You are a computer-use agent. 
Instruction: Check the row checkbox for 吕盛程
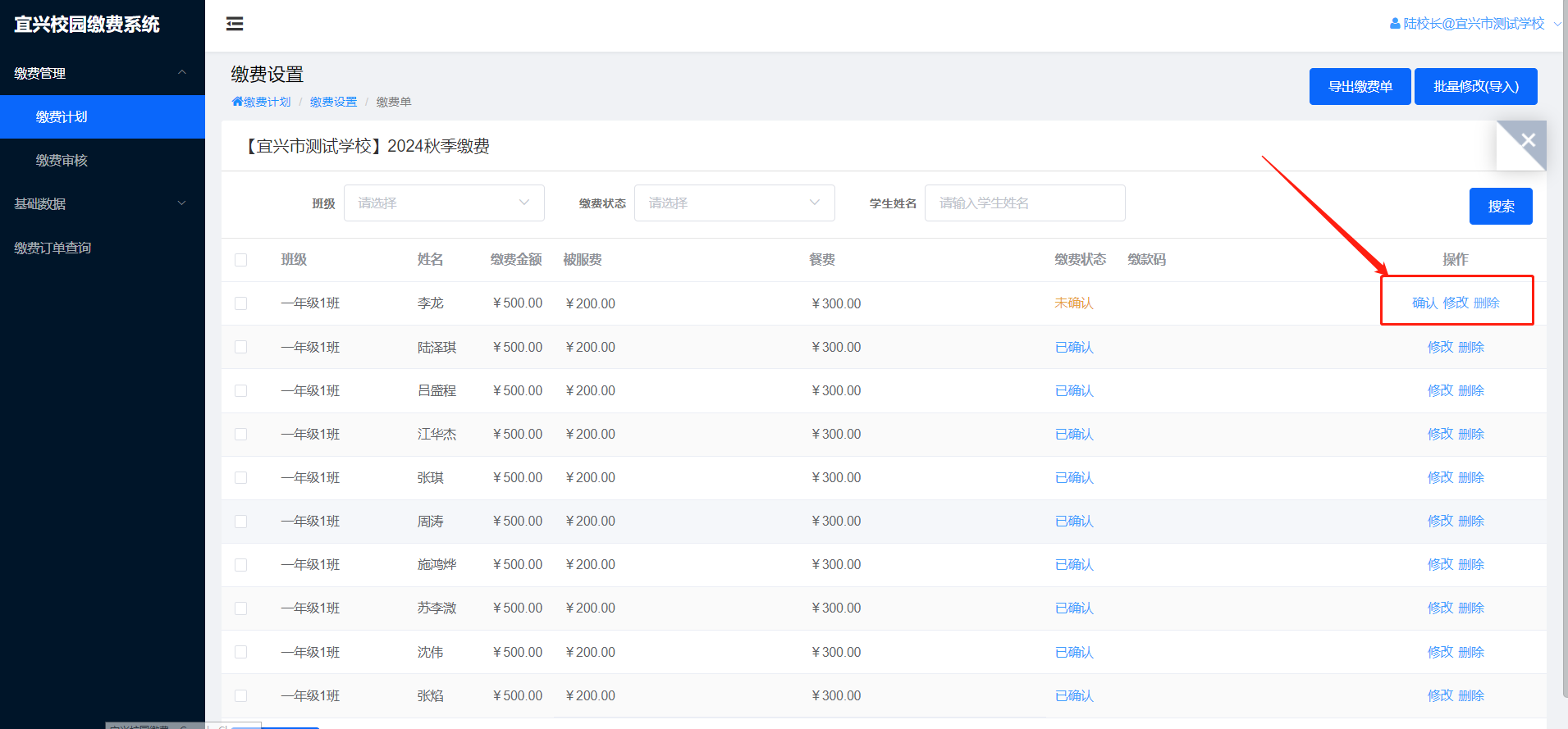[240, 390]
